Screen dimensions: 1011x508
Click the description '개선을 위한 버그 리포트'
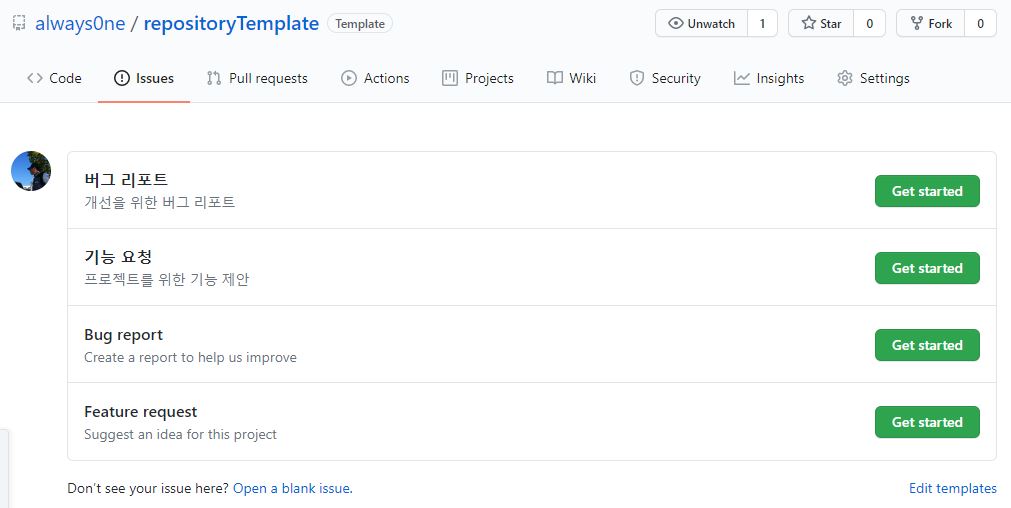pos(160,202)
